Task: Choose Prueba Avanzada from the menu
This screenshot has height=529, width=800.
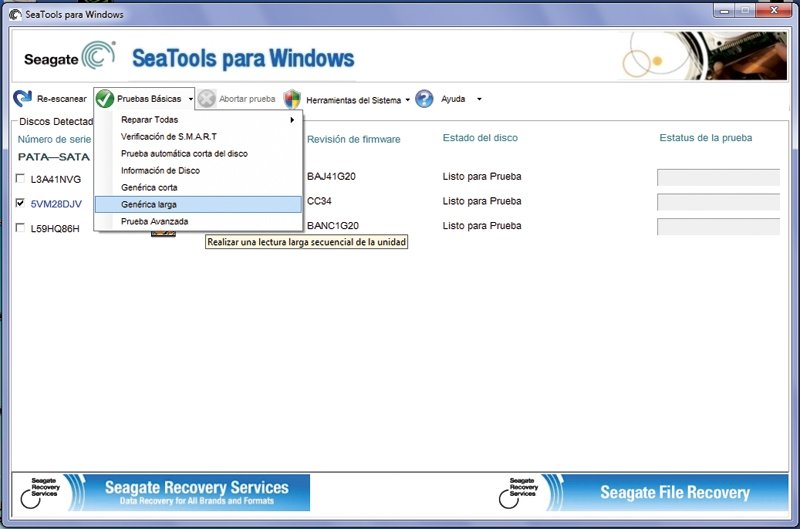Action: tap(199, 221)
